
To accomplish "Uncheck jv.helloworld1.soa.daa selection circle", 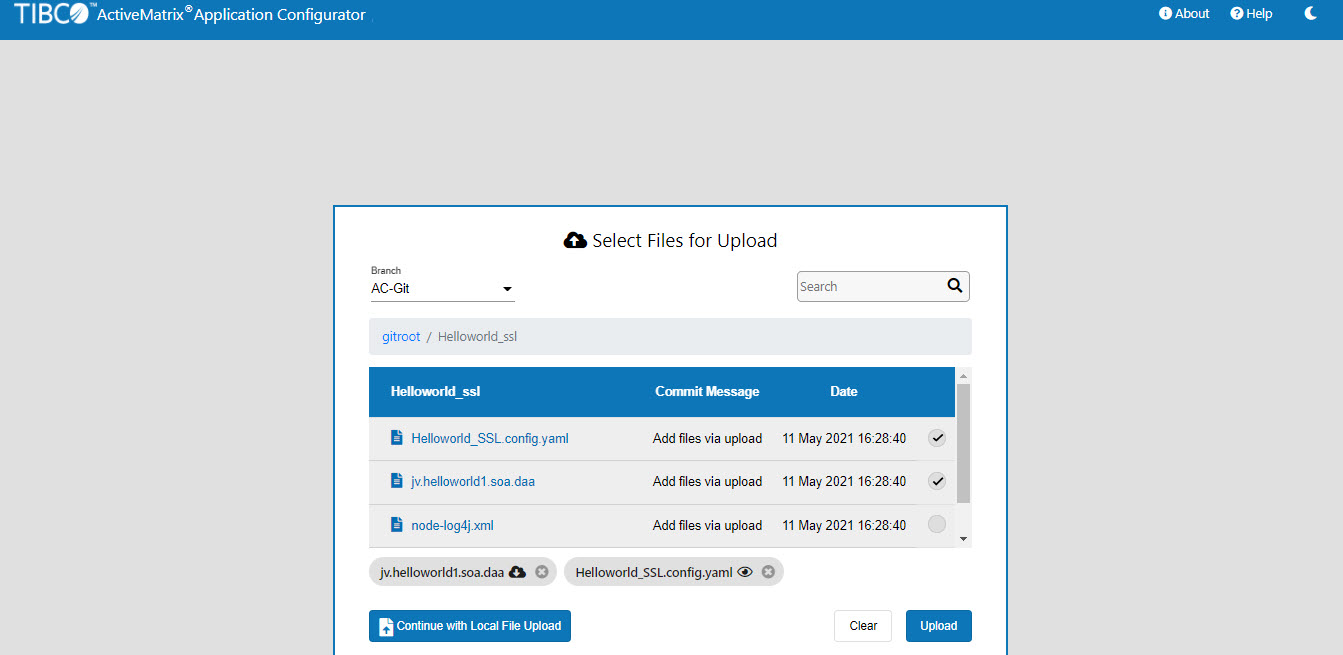I will [936, 481].
